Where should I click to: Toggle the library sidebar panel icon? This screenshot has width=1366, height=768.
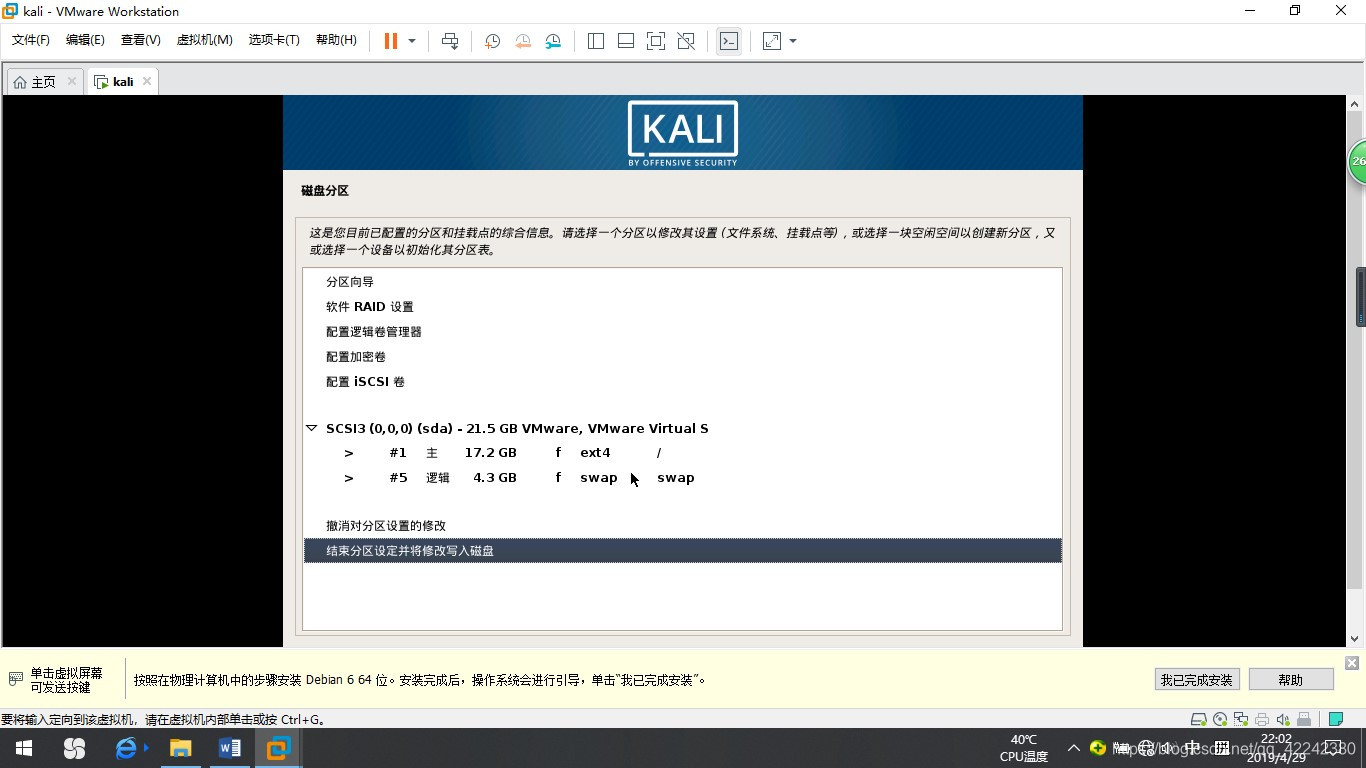pyautogui.click(x=596, y=41)
